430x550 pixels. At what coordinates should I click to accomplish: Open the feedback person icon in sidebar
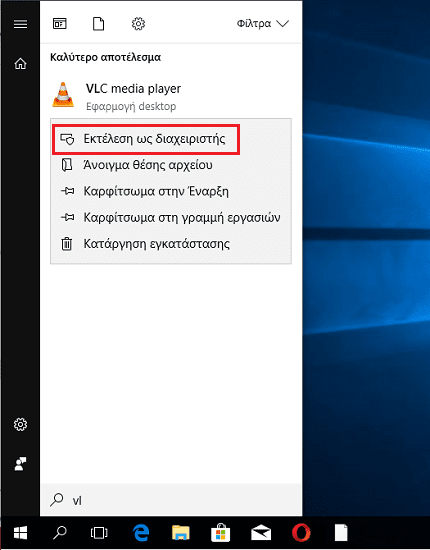(x=20, y=464)
